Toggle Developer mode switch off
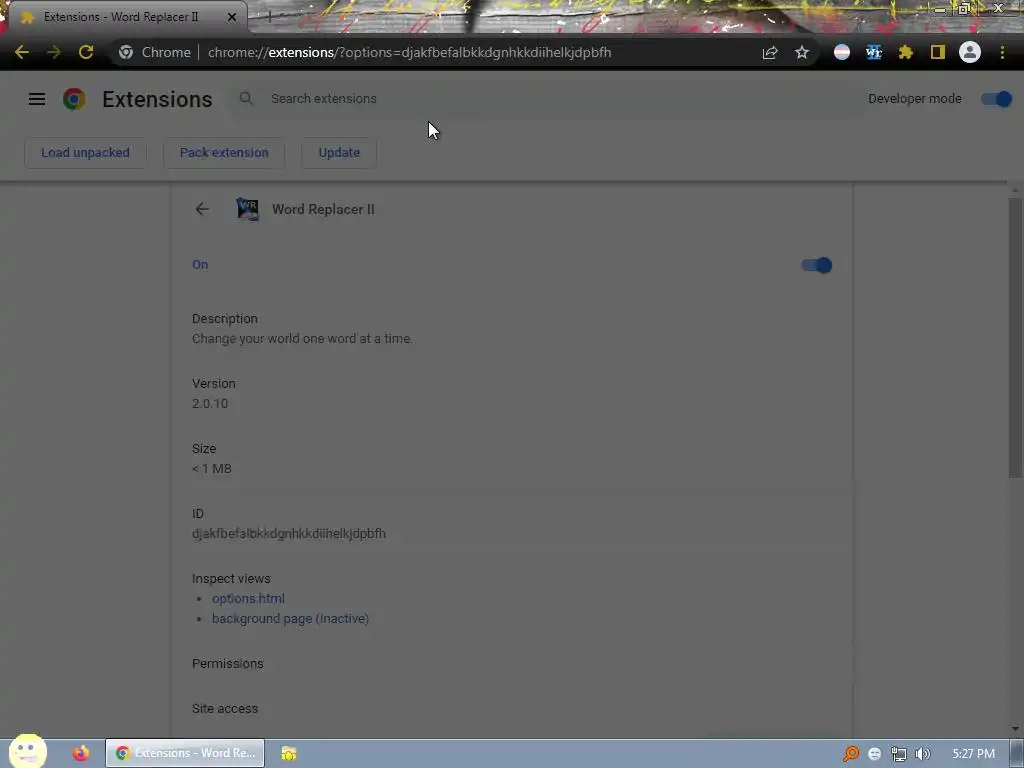Image resolution: width=1024 pixels, height=768 pixels. click(997, 99)
